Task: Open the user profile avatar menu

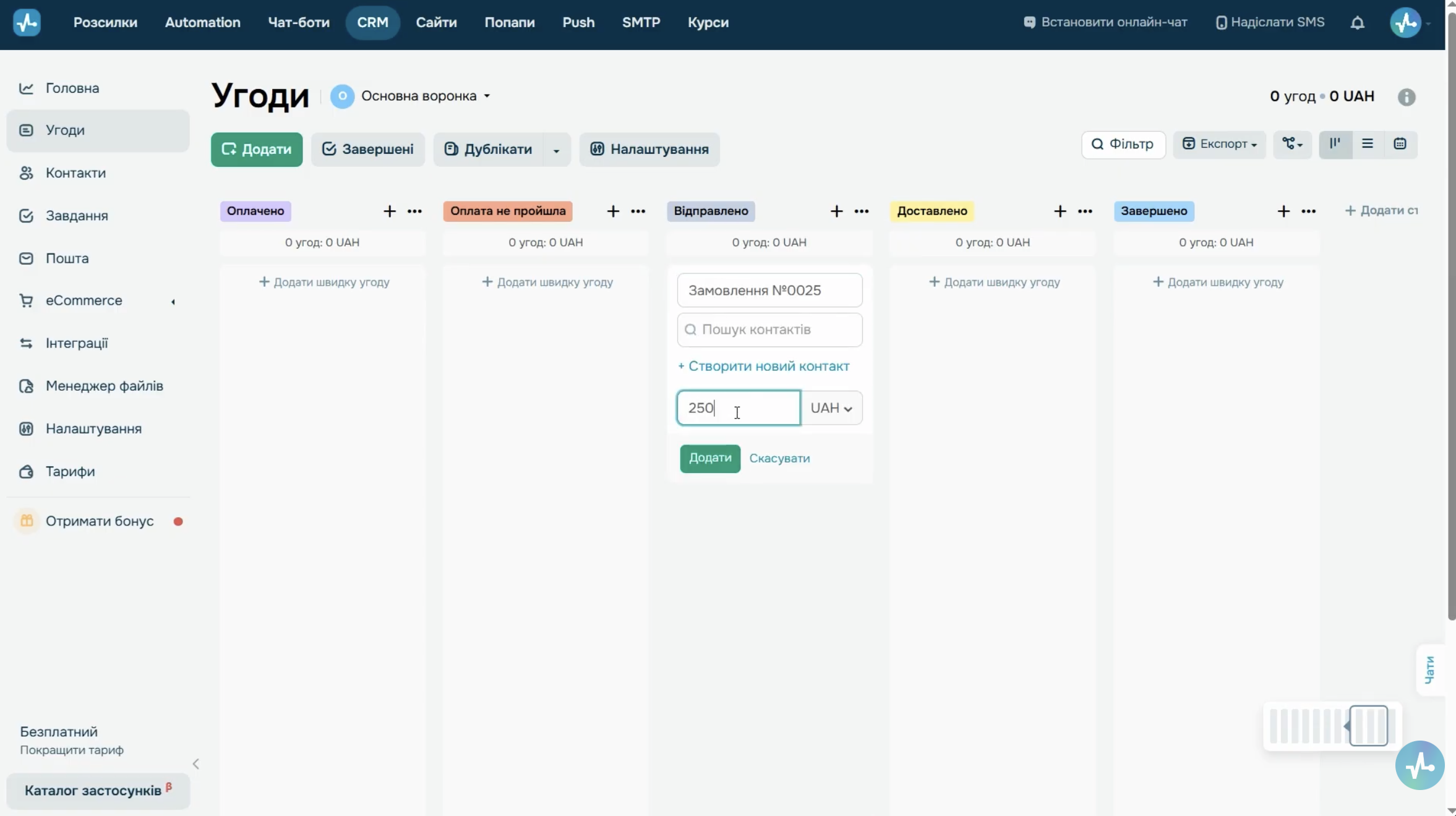Action: pos(1405,23)
